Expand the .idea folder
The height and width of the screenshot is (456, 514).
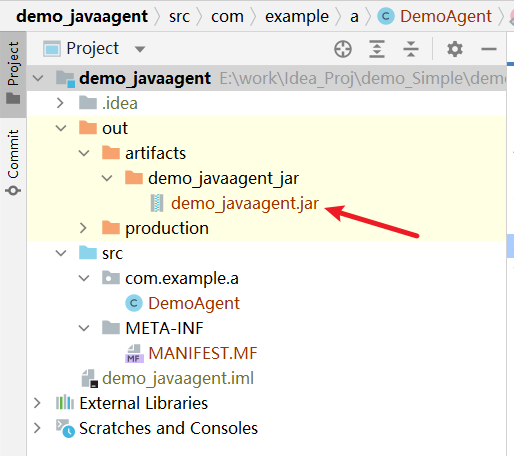coord(60,103)
